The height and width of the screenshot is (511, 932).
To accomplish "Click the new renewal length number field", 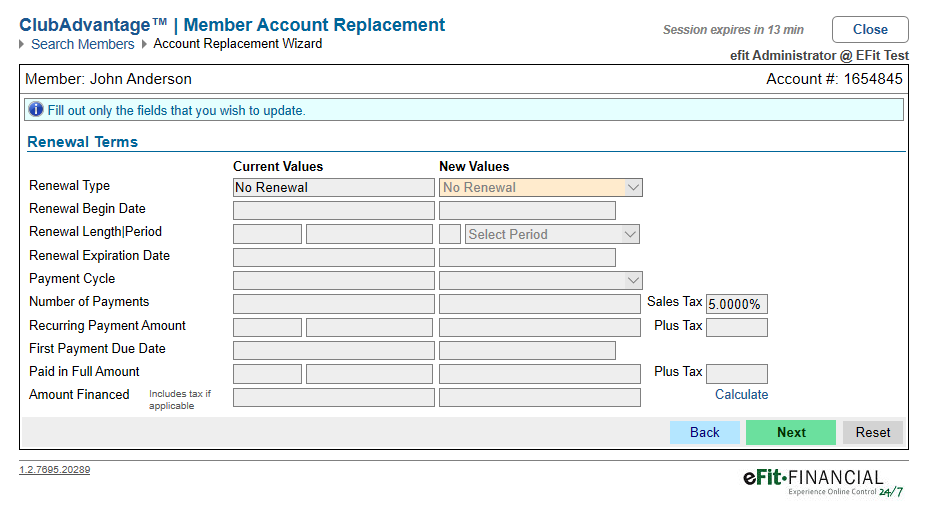I will click(x=450, y=234).
